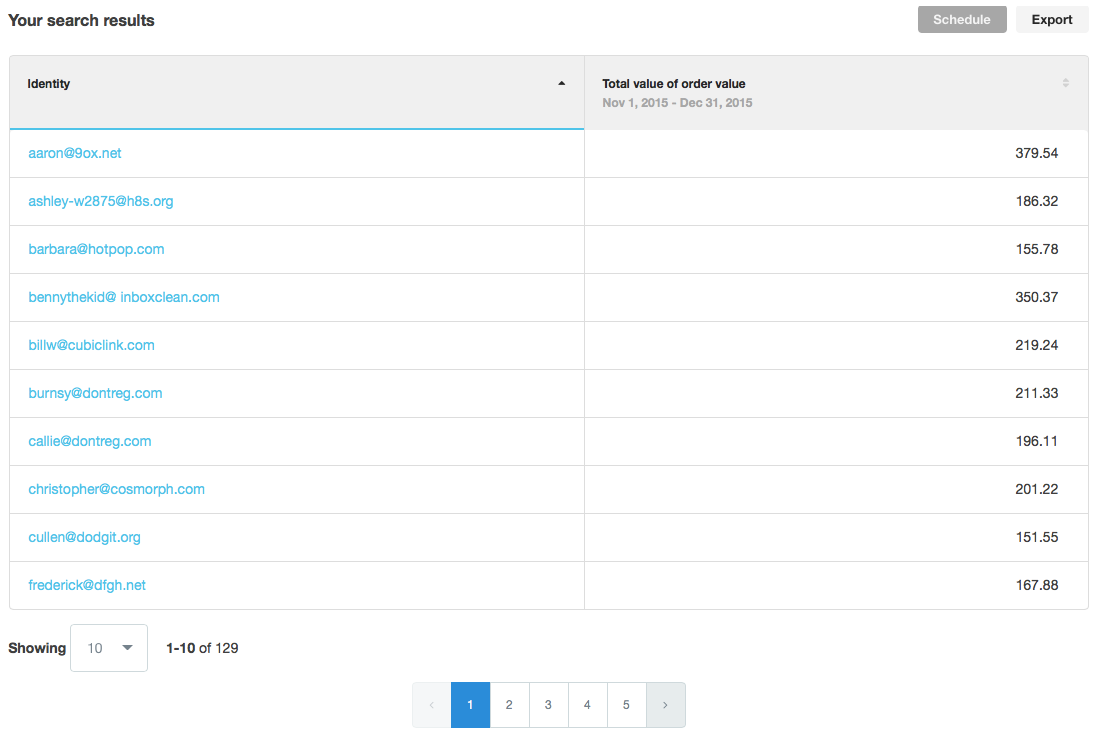
Task: Select the value 201.22
Action: point(1037,489)
